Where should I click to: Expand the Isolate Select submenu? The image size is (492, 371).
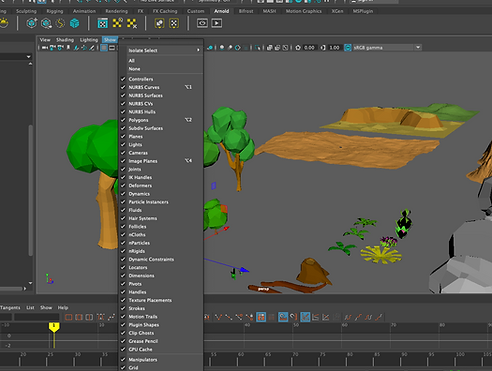click(x=161, y=50)
